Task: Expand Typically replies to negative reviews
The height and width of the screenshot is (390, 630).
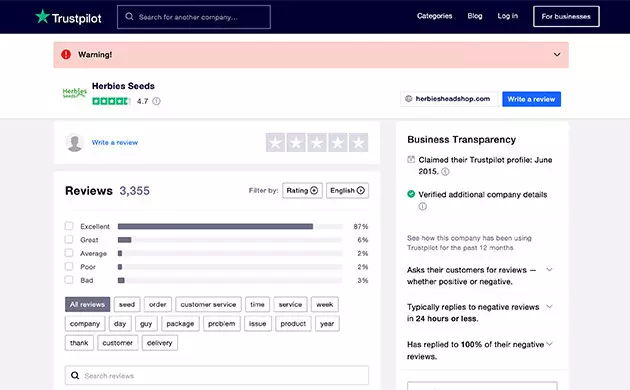Action: [x=549, y=307]
